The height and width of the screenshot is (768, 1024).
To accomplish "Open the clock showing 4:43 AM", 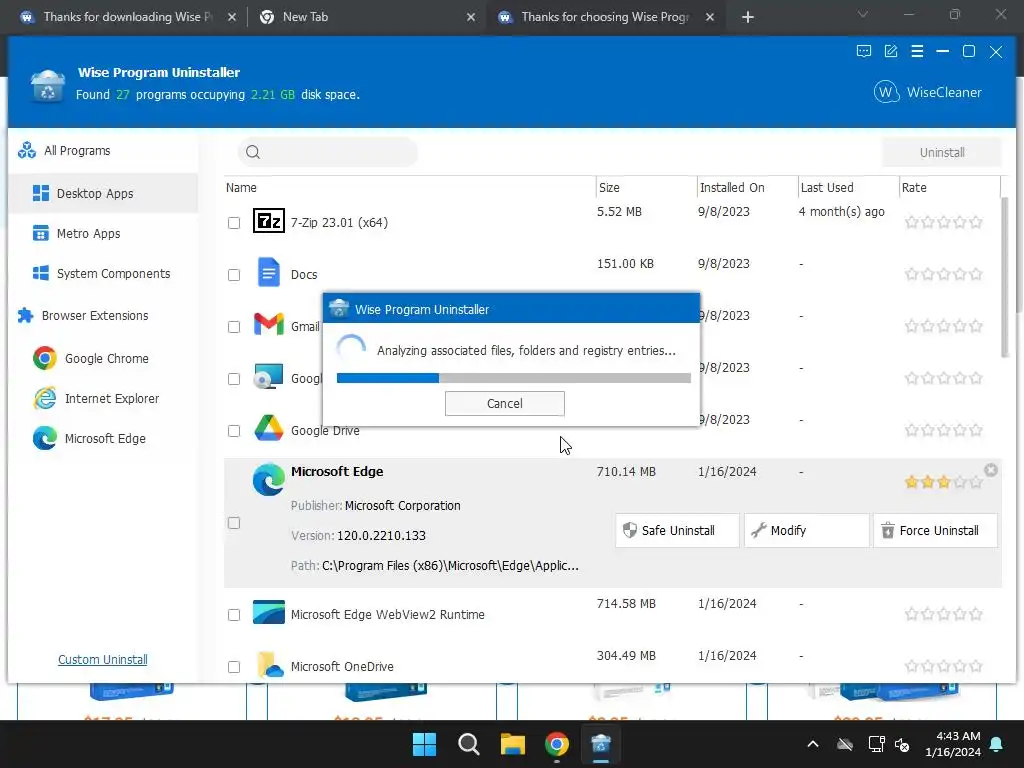I will click(x=953, y=744).
